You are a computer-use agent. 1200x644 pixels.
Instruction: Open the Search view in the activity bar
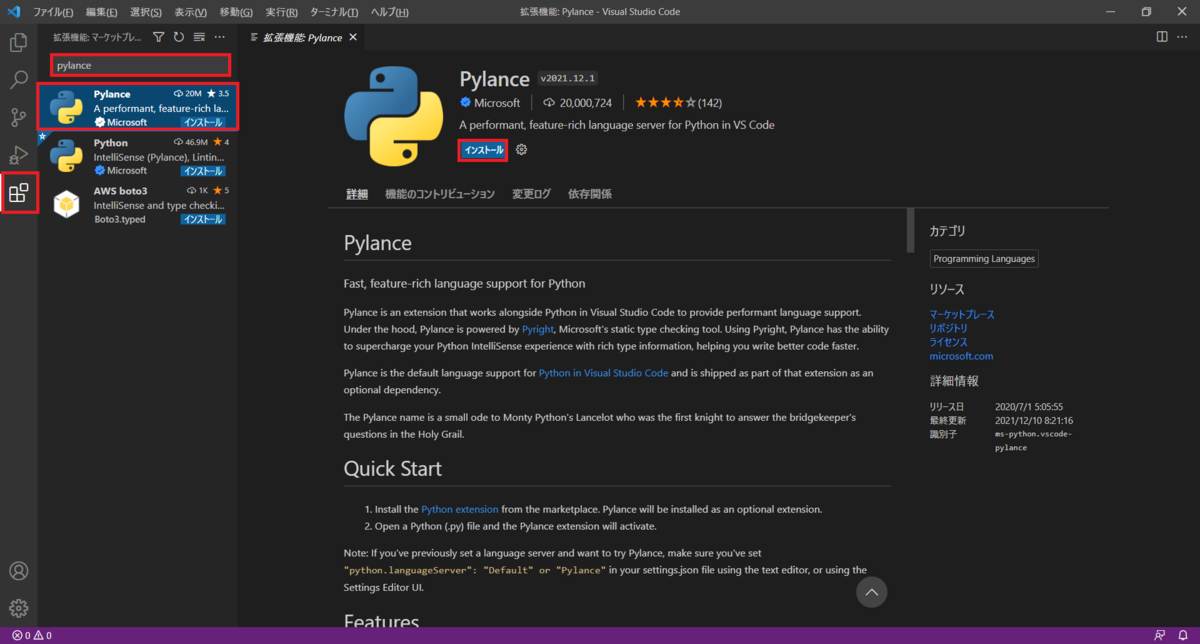pos(18,80)
